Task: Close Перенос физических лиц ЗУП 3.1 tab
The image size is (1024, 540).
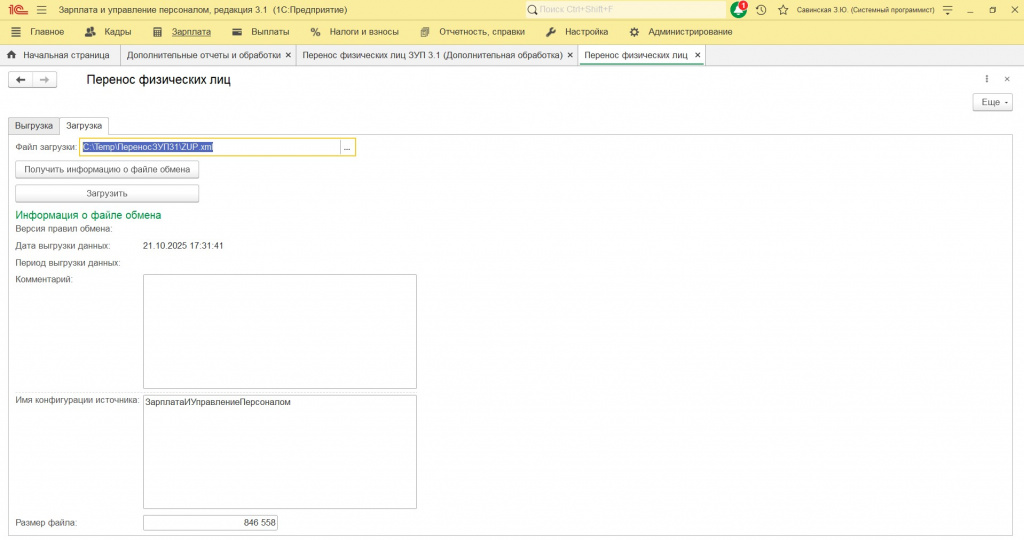Action: (x=570, y=56)
